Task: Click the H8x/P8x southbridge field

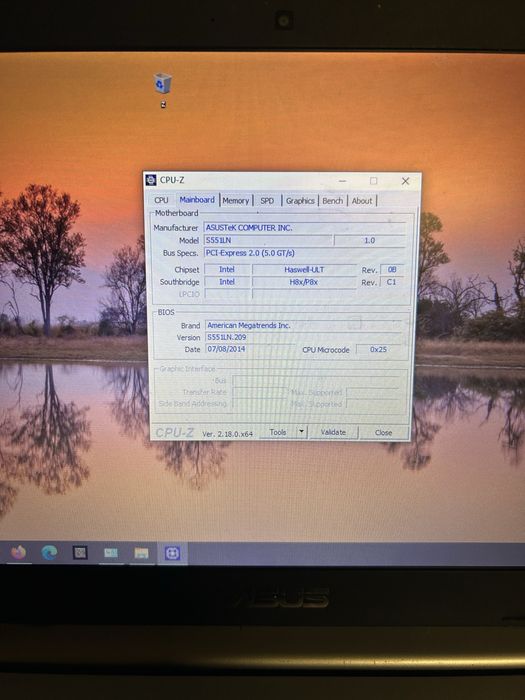Action: (x=304, y=282)
